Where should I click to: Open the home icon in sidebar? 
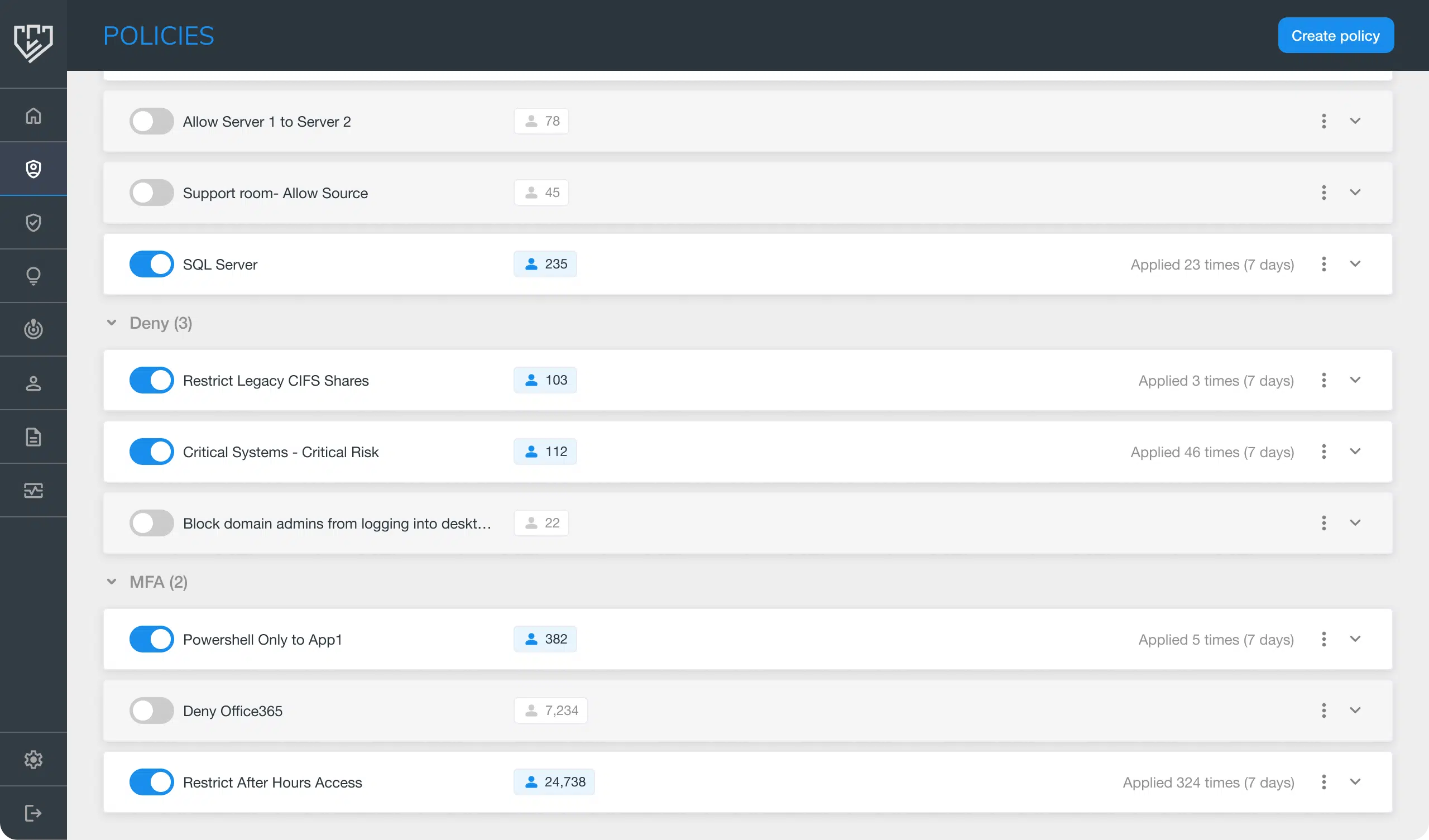[x=33, y=115]
